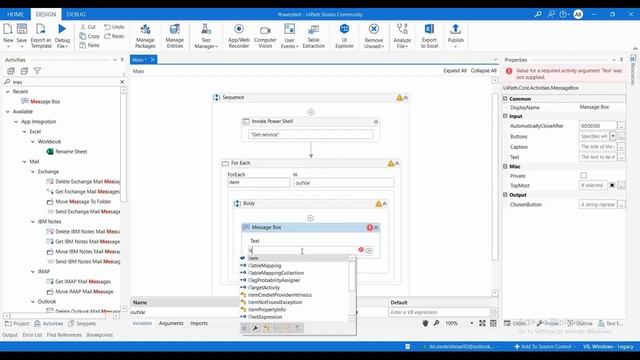Click the 'Get-service' command field
Screen dimensions: 640x360
(x=310, y=134)
